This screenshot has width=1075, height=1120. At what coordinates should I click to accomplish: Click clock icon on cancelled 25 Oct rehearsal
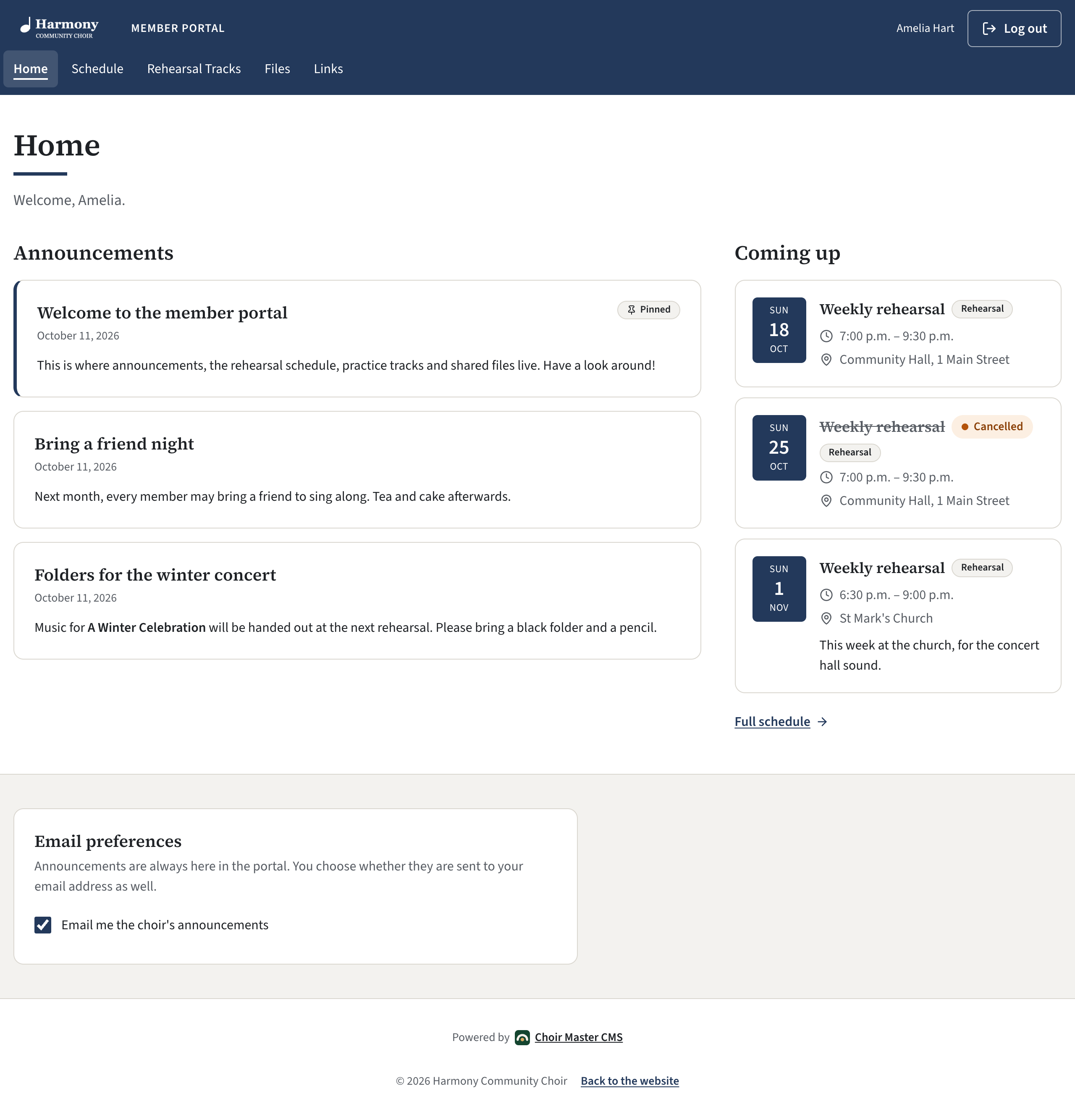pyautogui.click(x=826, y=477)
